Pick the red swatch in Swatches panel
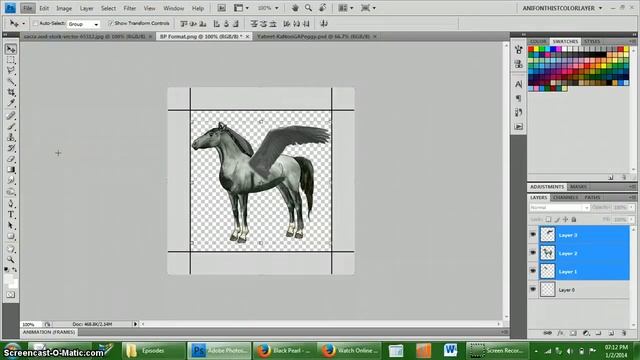Screen dimensions: 640x360 531,49
